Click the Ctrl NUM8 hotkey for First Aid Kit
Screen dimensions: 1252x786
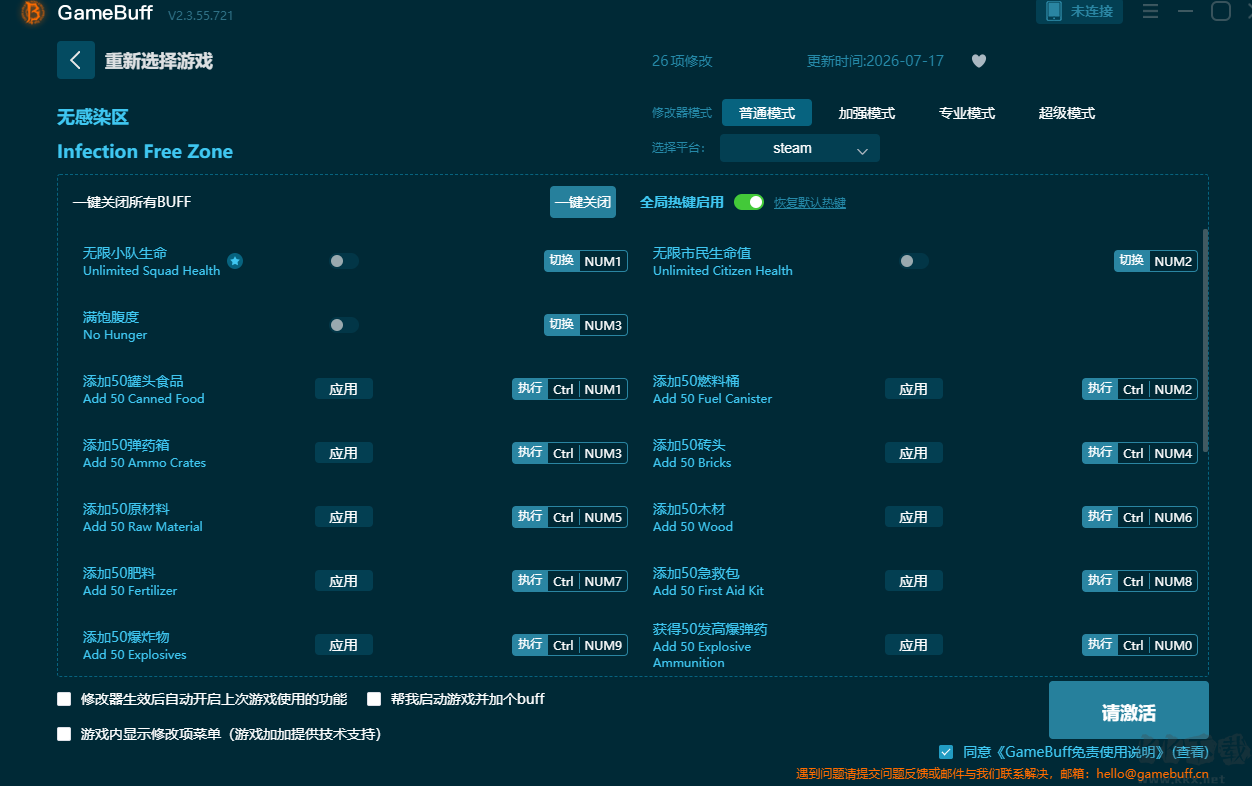click(1140, 581)
